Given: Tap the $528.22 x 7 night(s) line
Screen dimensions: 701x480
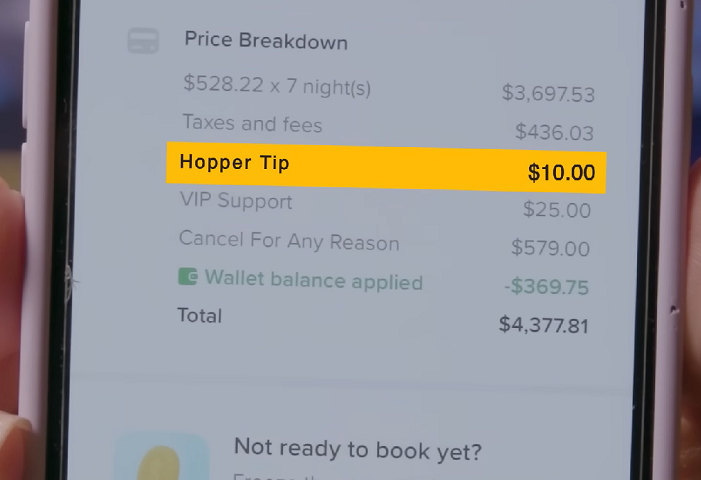Looking at the screenshot, I should 277,86.
